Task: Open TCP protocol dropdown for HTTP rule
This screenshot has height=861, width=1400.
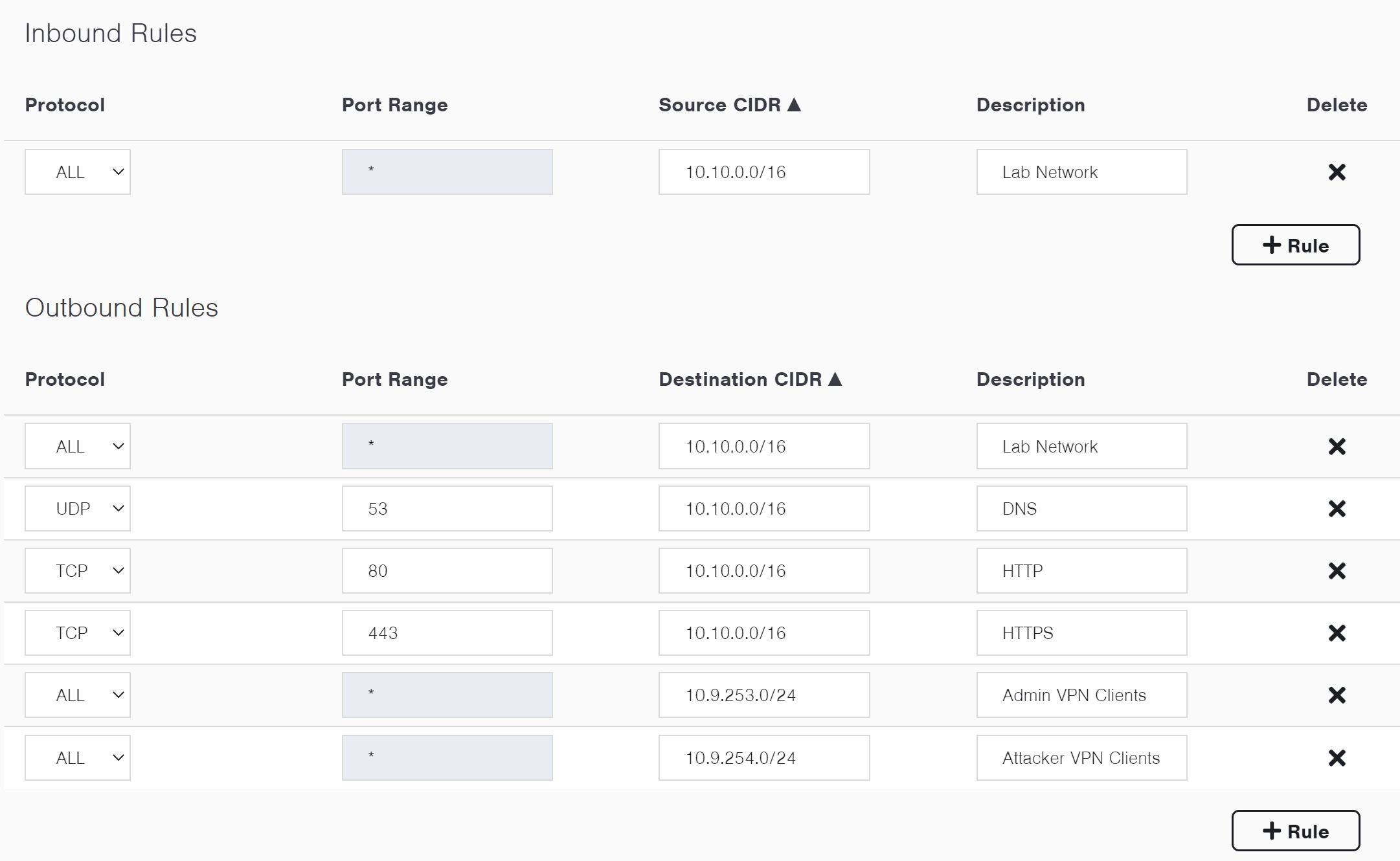Action: pyautogui.click(x=78, y=571)
